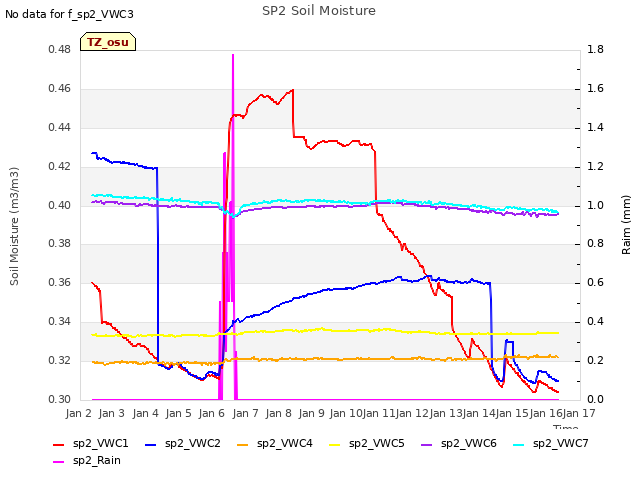
Task: Select the sp2_VWC2 legend label
Action: (193, 444)
